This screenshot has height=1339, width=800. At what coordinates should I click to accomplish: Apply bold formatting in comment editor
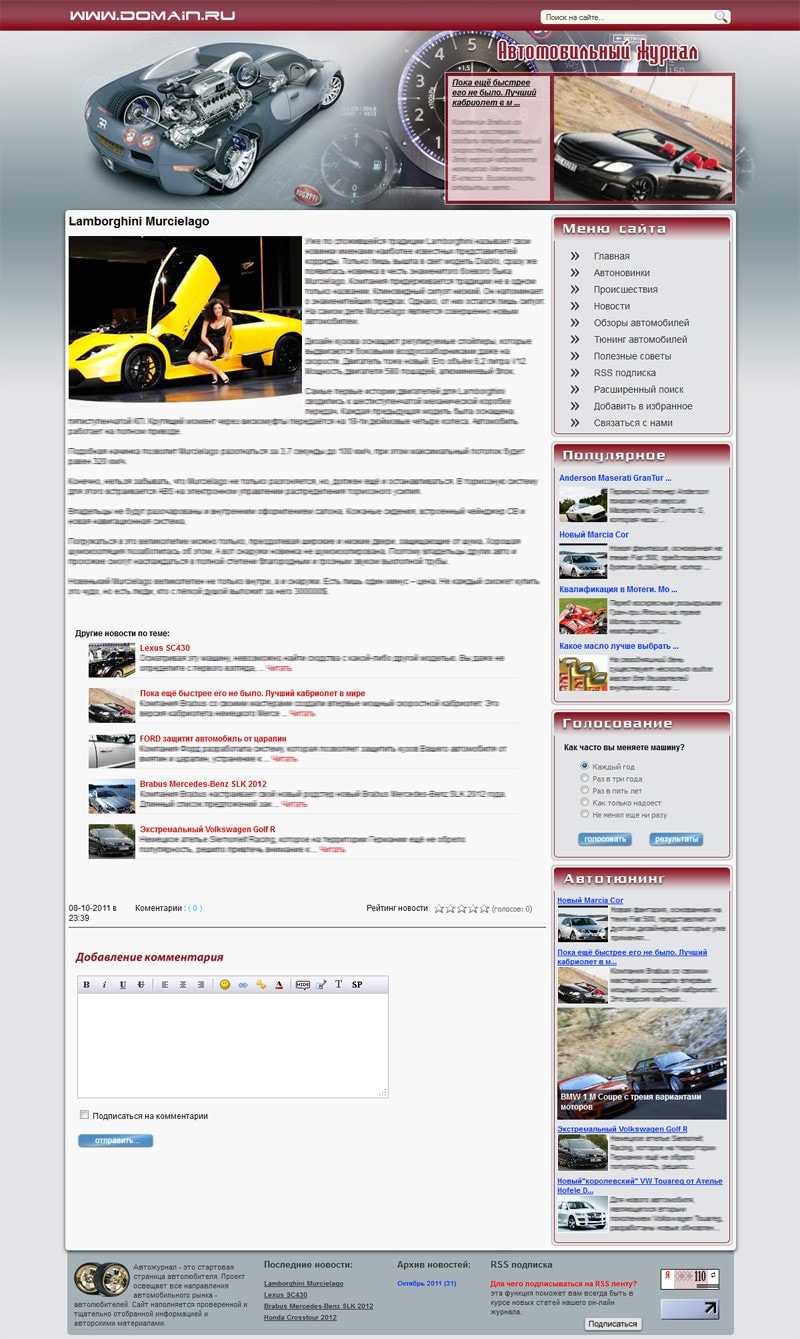point(86,985)
